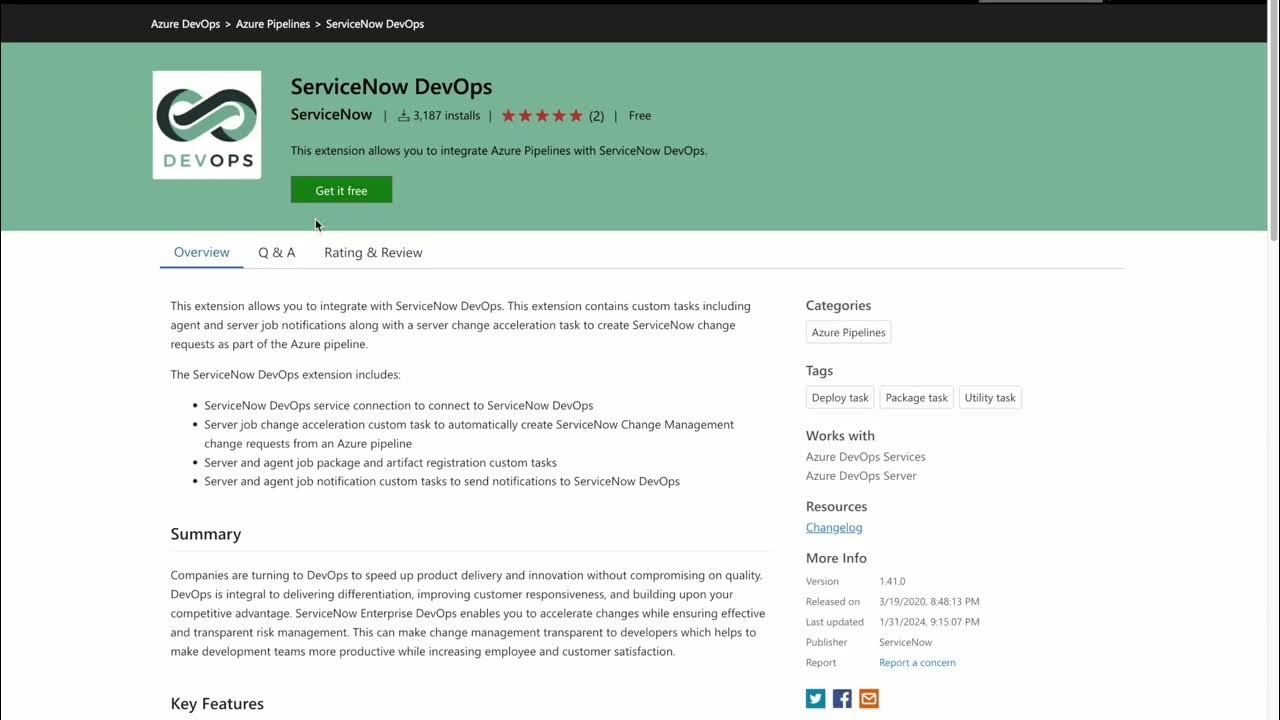Click the Azure Pipelines category tag
Image resolution: width=1280 pixels, height=720 pixels.
pos(848,333)
